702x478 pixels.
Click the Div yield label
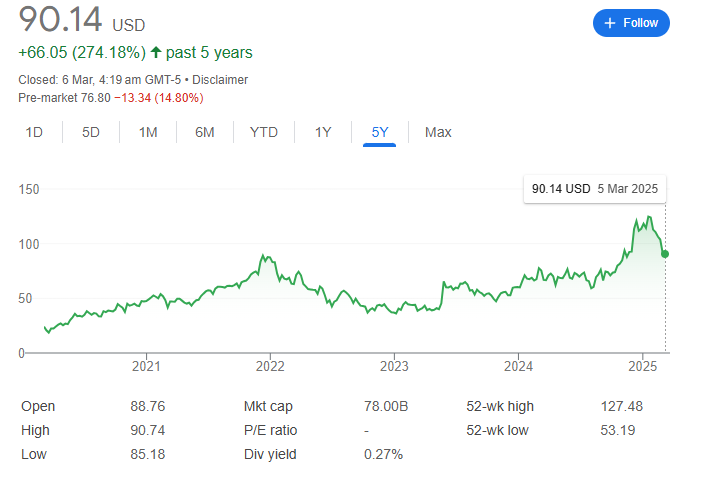[x=270, y=454]
